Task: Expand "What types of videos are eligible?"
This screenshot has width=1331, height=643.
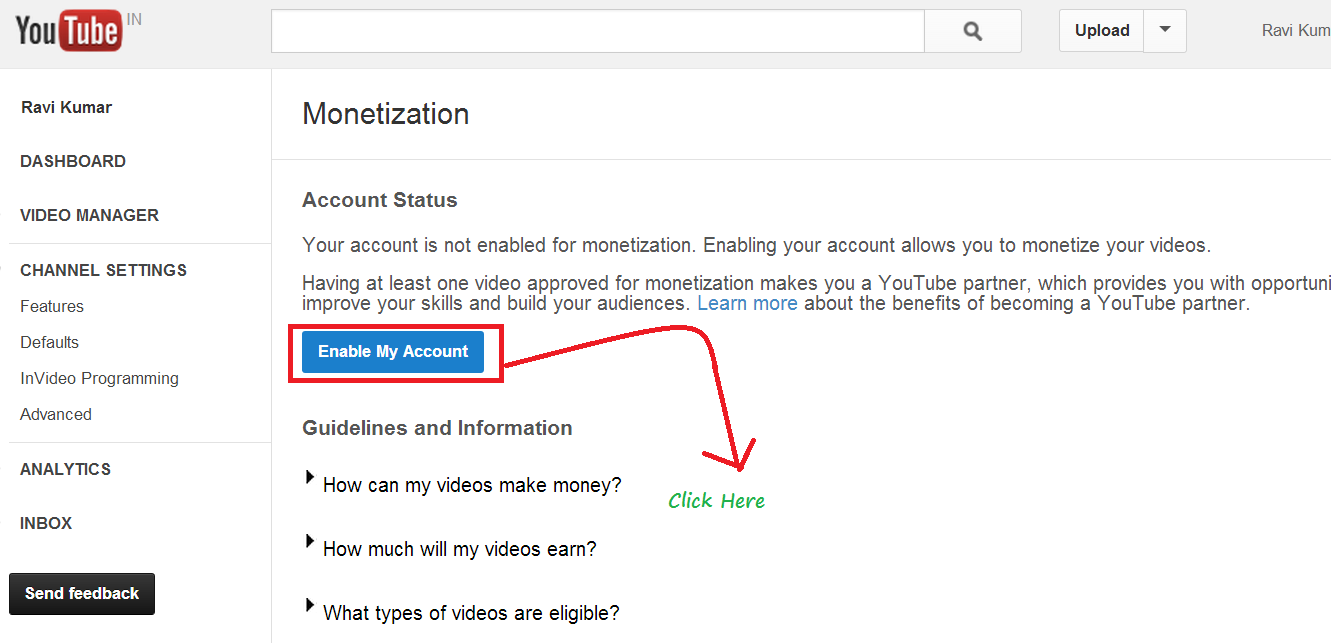Action: pyautogui.click(x=471, y=612)
